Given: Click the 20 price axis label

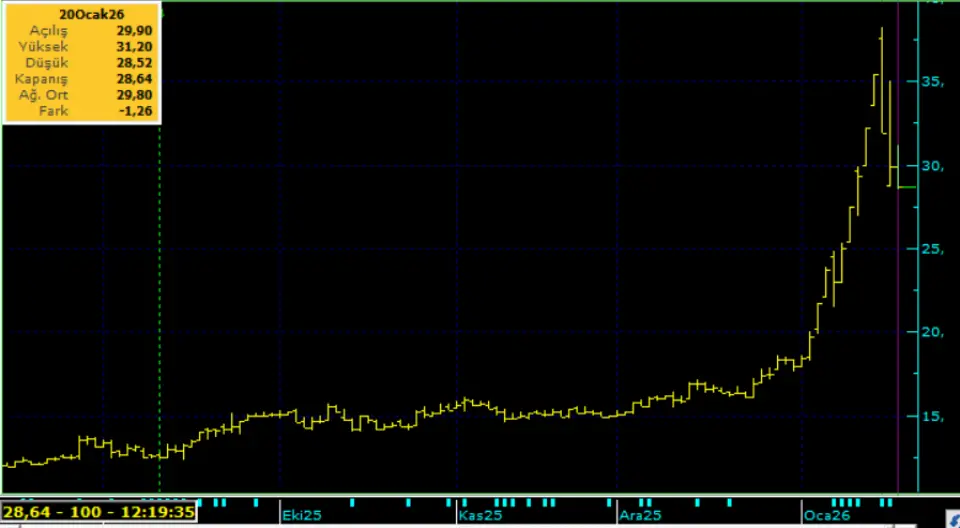Looking at the screenshot, I should pos(932,333).
